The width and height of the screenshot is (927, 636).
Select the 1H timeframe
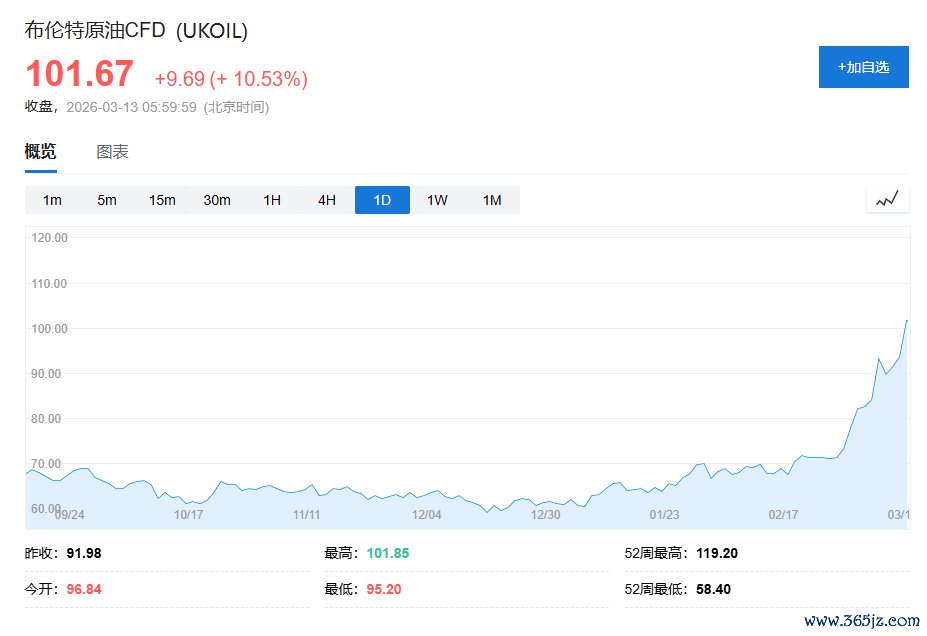(272, 200)
